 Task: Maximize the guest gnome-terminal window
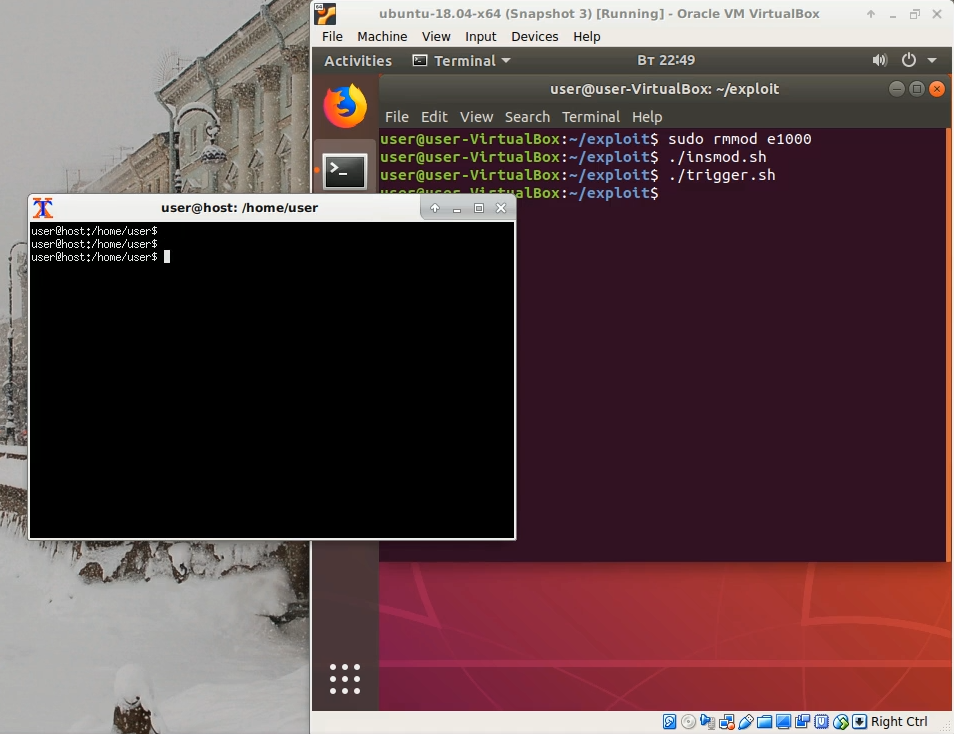point(917,89)
